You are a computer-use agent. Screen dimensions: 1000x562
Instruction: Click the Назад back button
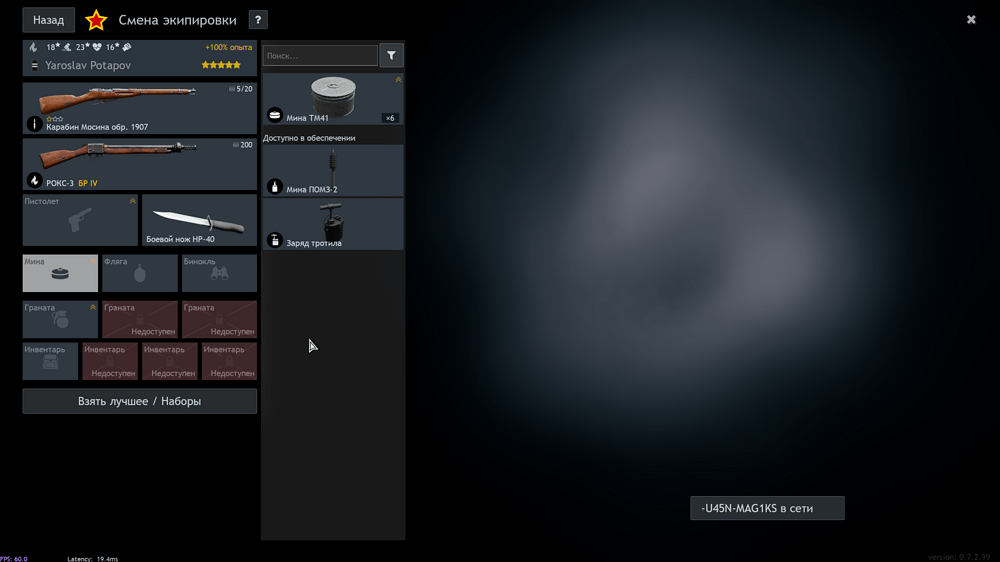(48, 20)
